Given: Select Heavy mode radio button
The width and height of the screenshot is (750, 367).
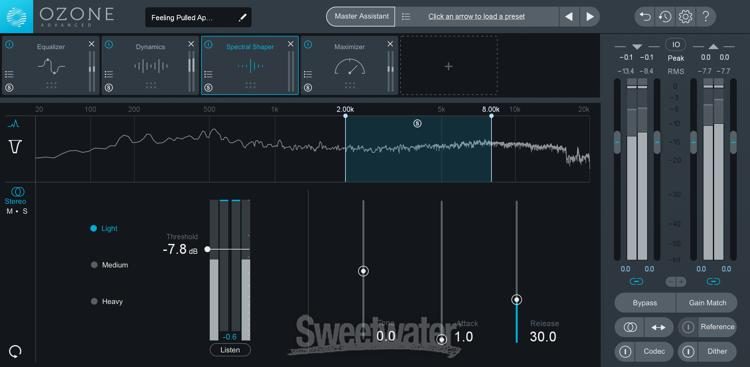Looking at the screenshot, I should [x=94, y=301].
